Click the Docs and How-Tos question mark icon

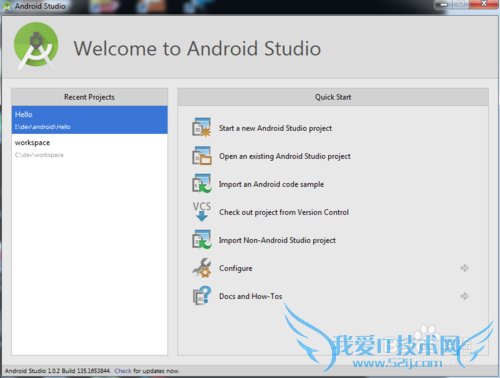[202, 296]
